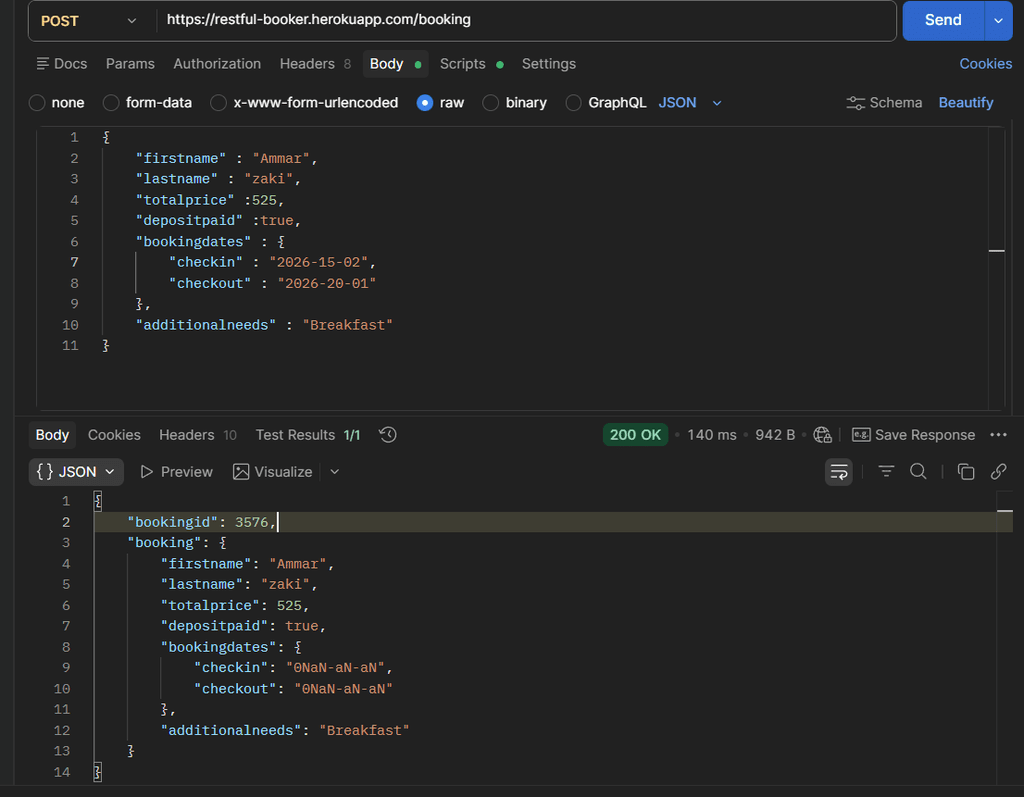Switch to the Authorization tab
This screenshot has width=1024, height=797.
(217, 64)
